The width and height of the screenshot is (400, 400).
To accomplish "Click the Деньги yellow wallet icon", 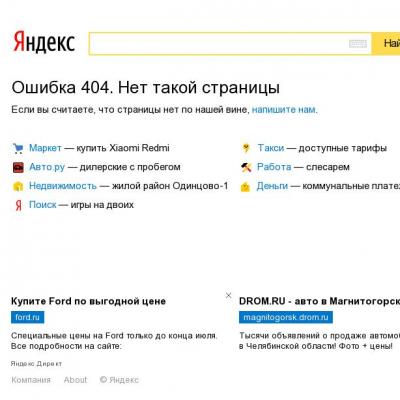I will [x=245, y=186].
